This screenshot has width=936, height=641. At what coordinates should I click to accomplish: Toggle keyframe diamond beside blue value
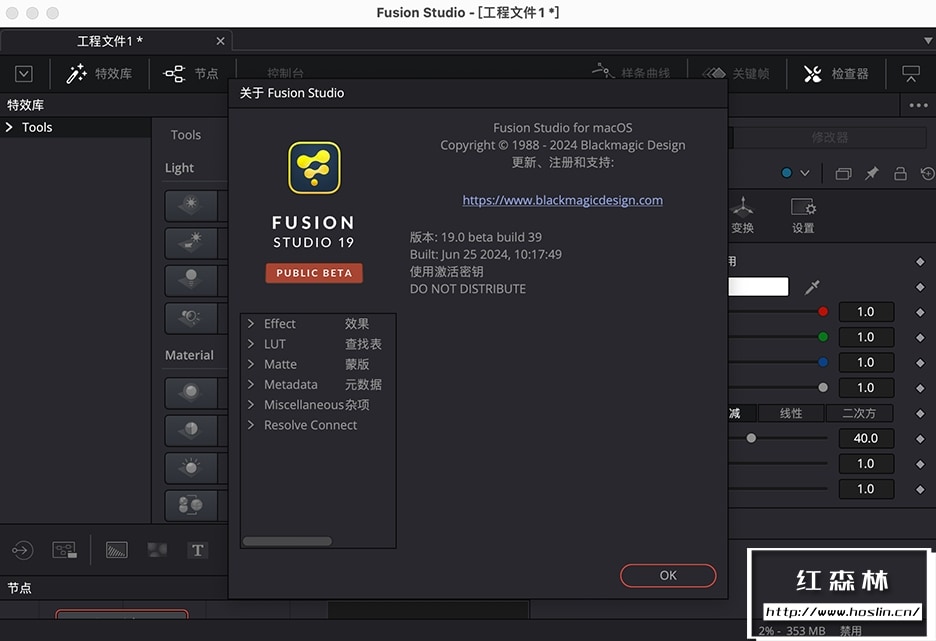[x=920, y=363]
